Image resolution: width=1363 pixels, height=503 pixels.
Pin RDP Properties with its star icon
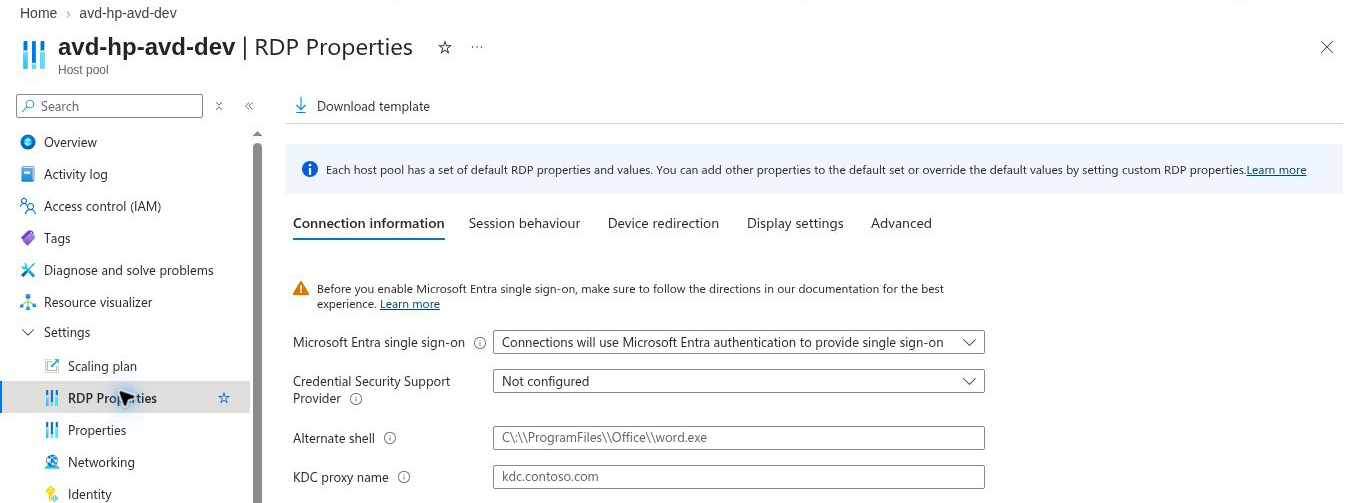tap(224, 398)
